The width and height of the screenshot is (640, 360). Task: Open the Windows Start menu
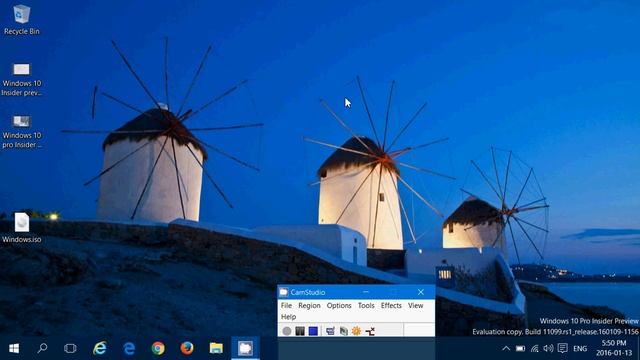14,348
